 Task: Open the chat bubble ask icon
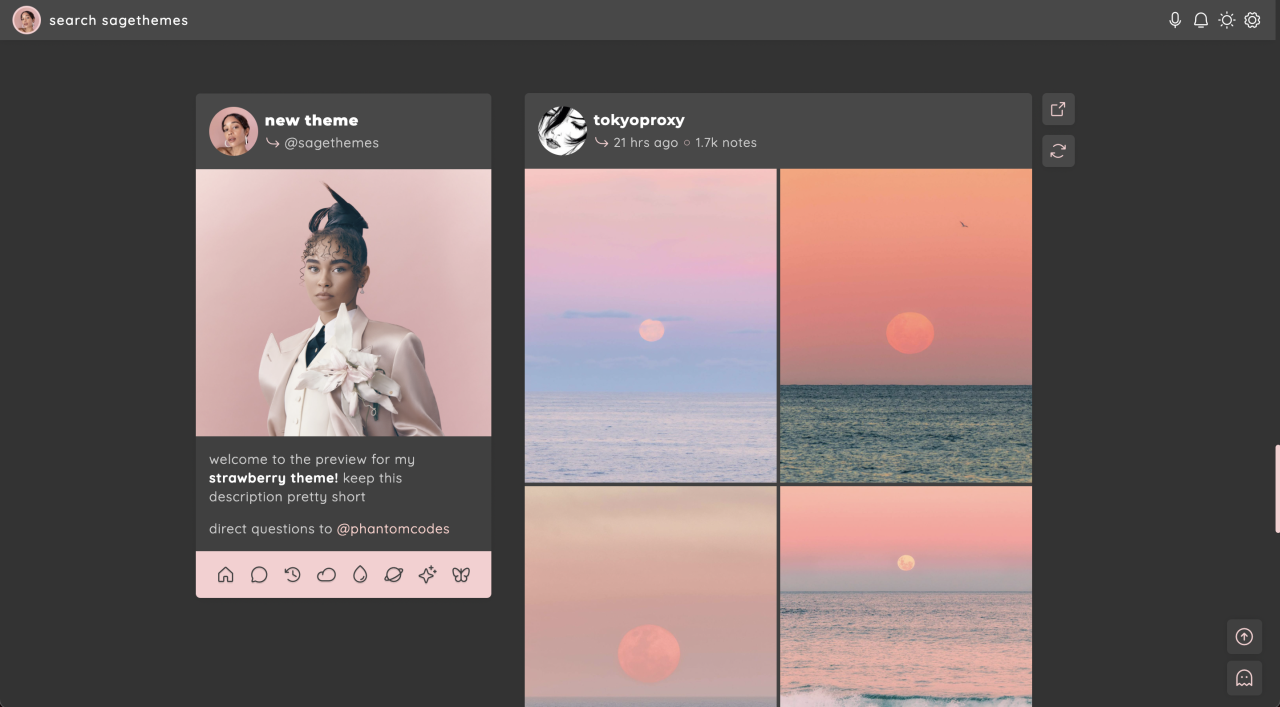pos(259,574)
